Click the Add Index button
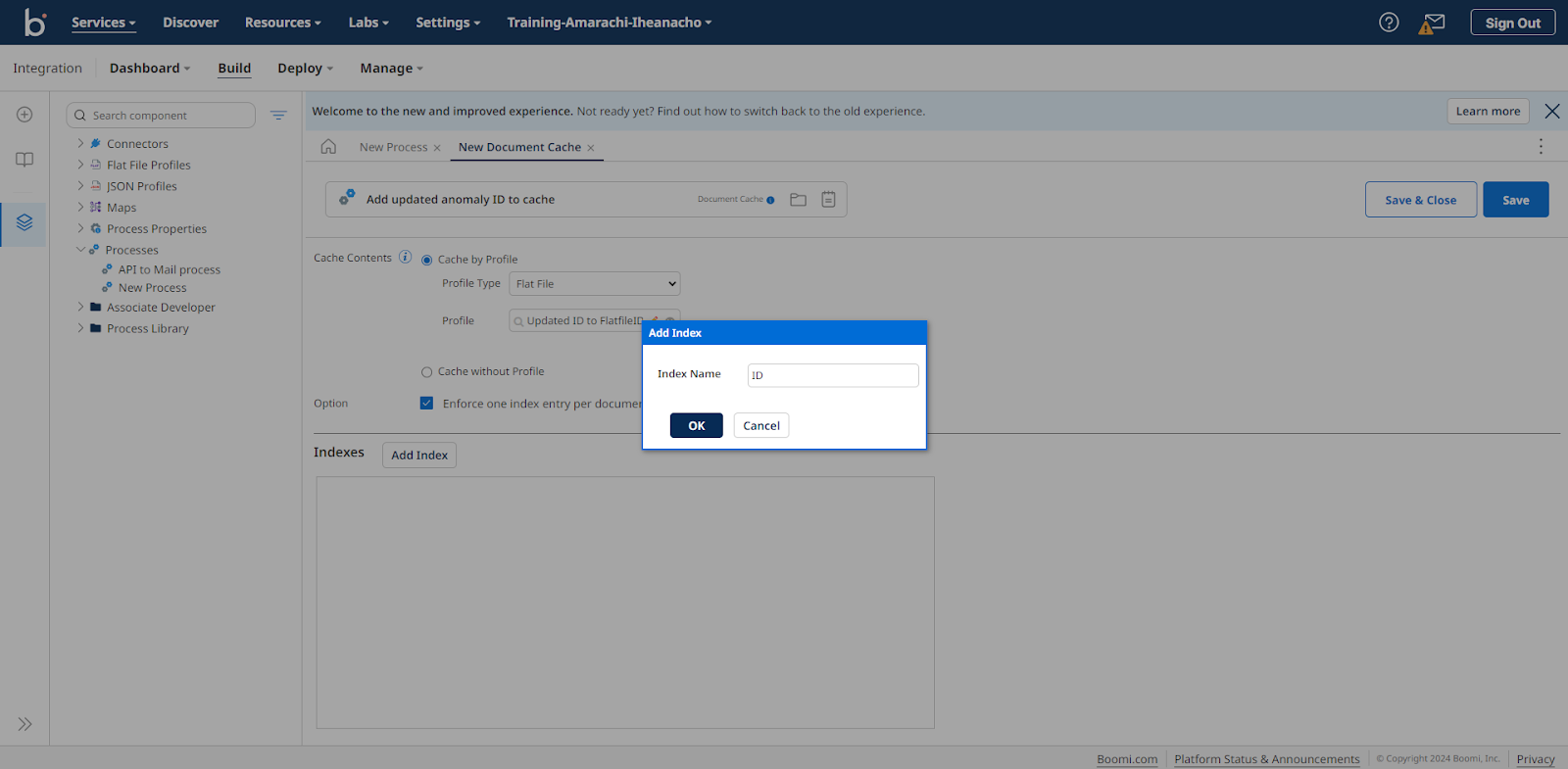 [x=419, y=455]
